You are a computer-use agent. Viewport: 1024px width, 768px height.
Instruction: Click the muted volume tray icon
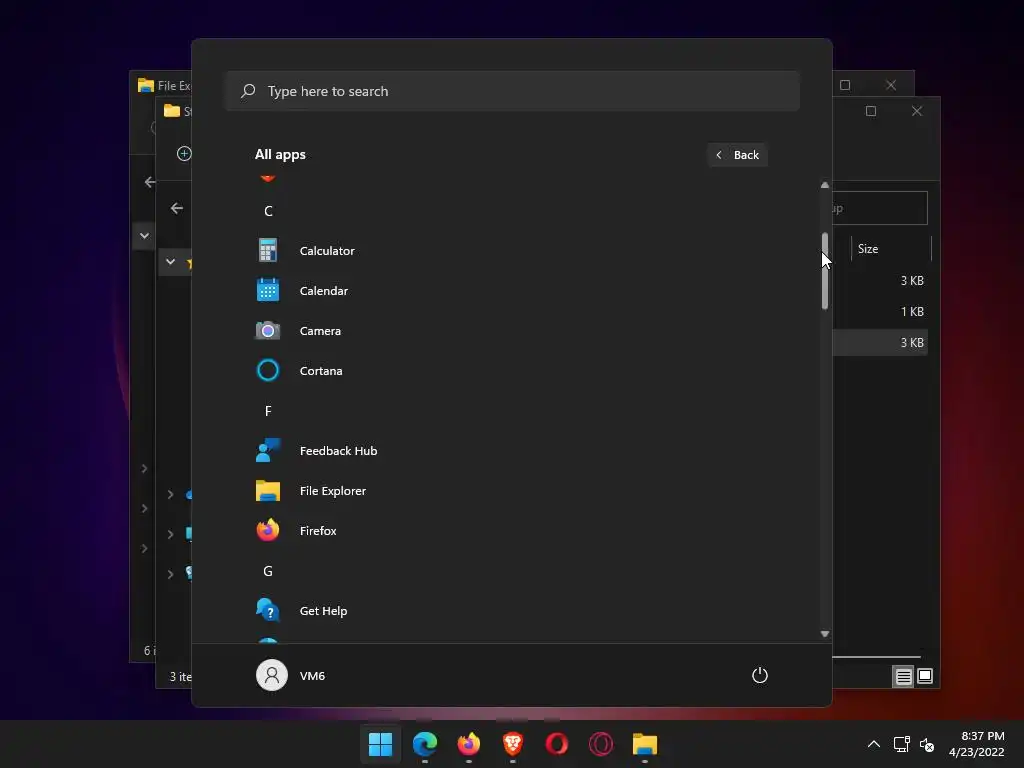[927, 744]
